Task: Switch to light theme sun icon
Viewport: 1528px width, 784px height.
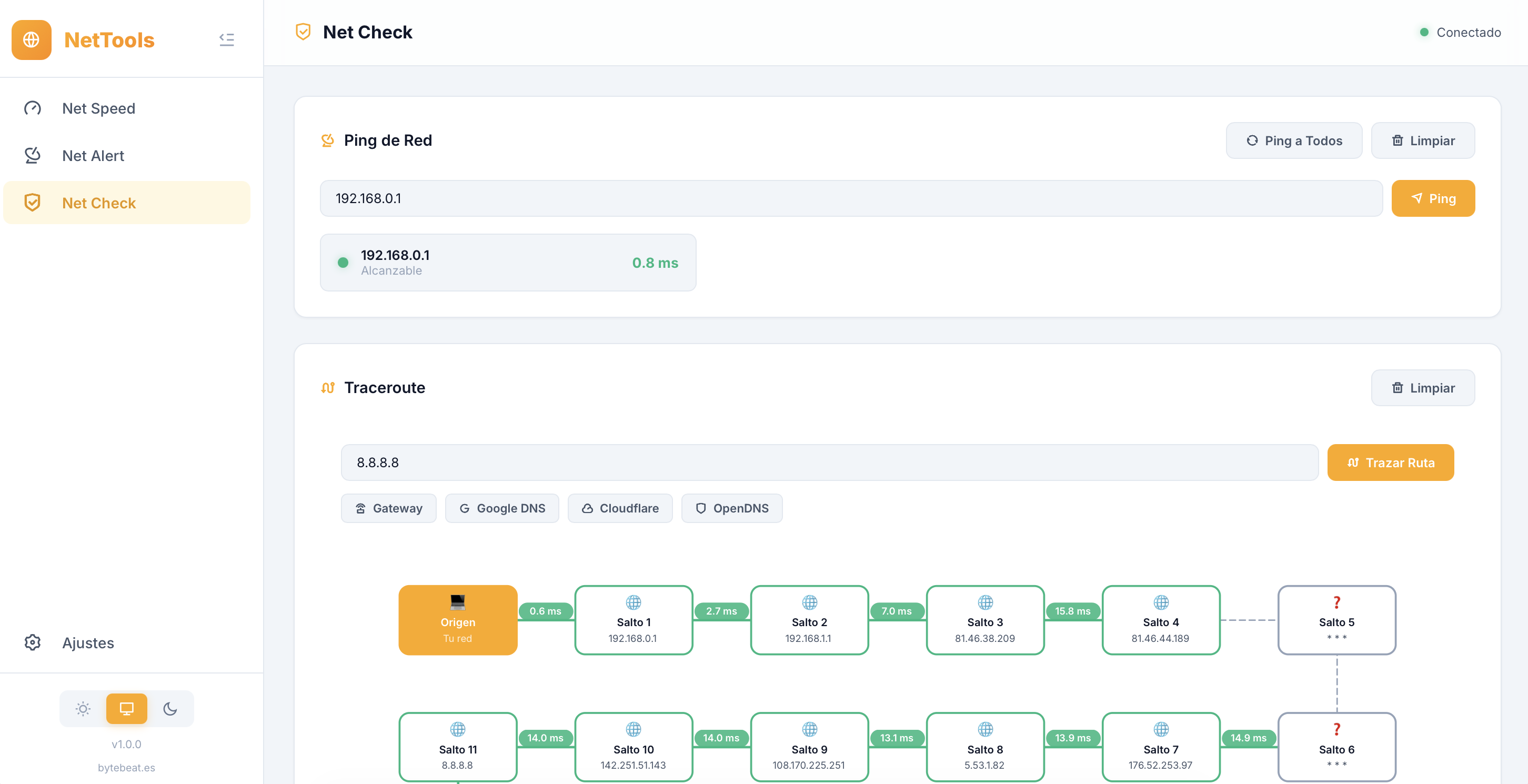Action: 83,709
